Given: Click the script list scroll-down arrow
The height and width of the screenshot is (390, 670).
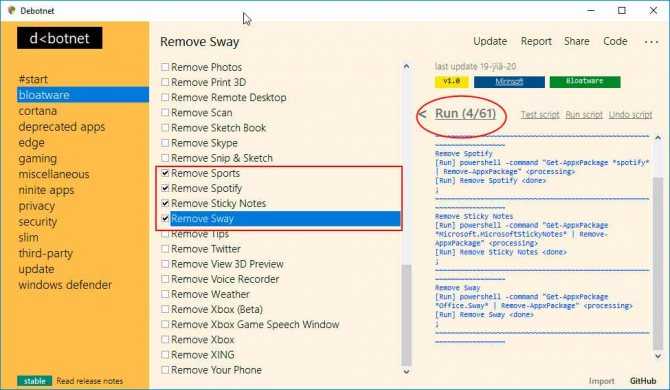Looking at the screenshot, I should click(406, 371).
